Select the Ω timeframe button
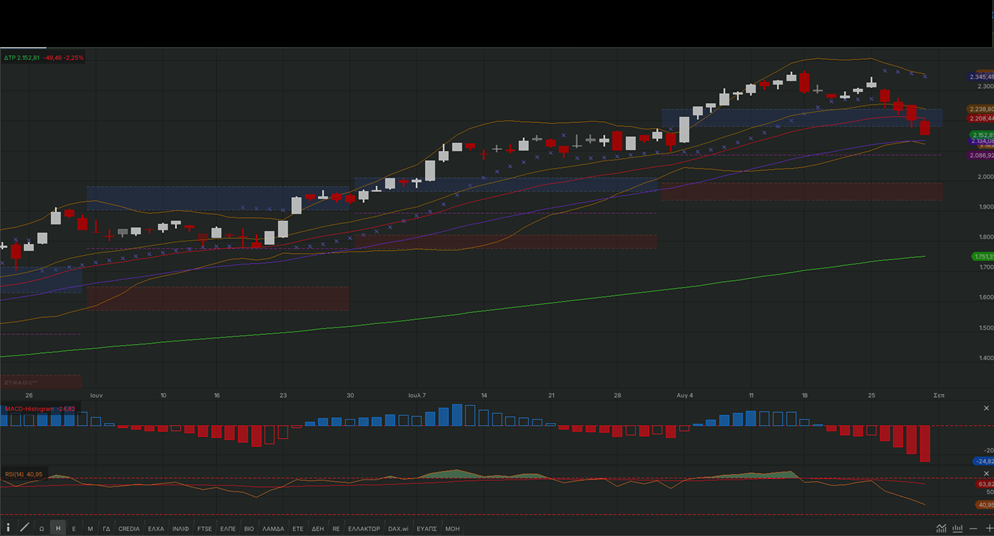Image resolution: width=994 pixels, height=536 pixels. tap(42, 528)
